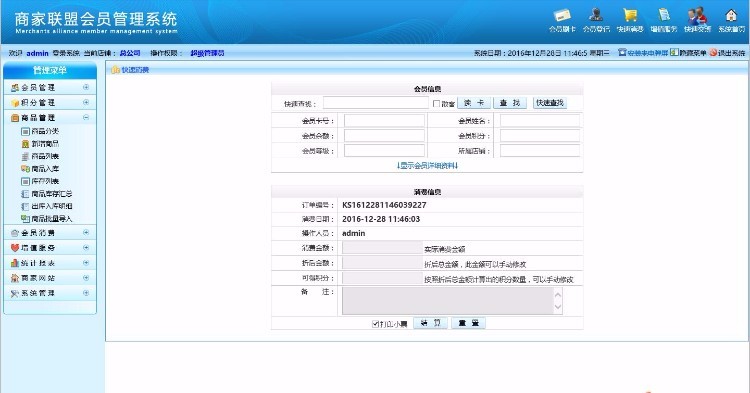Focus the 会员姓名 input field

pyautogui.click(x=540, y=120)
